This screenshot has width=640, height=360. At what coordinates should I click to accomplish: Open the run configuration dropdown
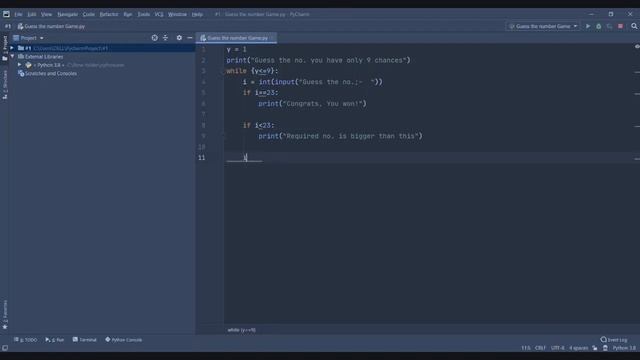point(543,26)
